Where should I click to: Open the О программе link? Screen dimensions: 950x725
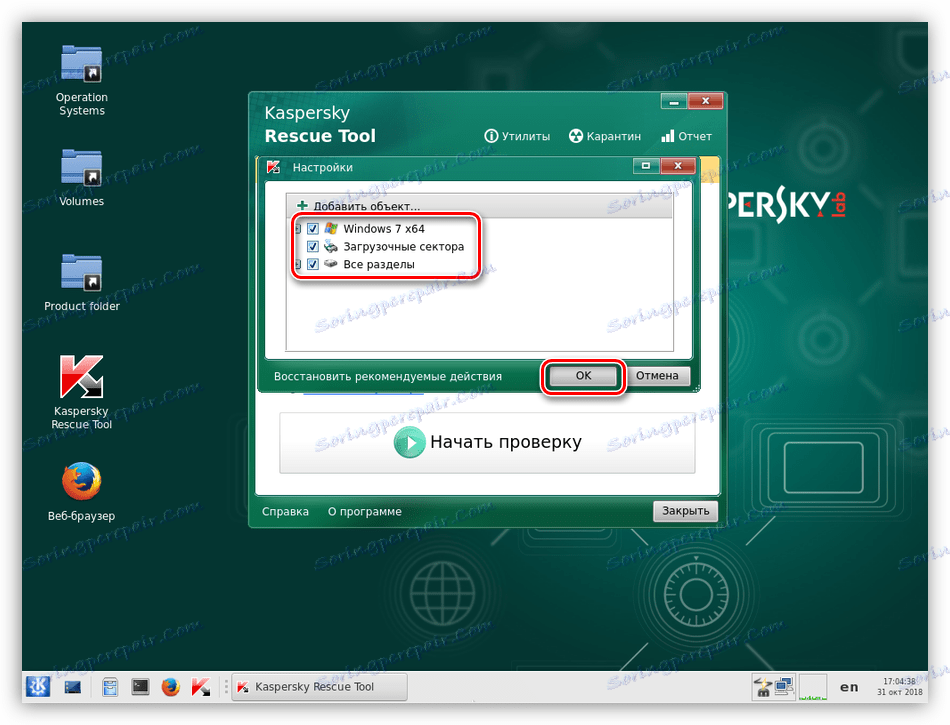point(365,511)
